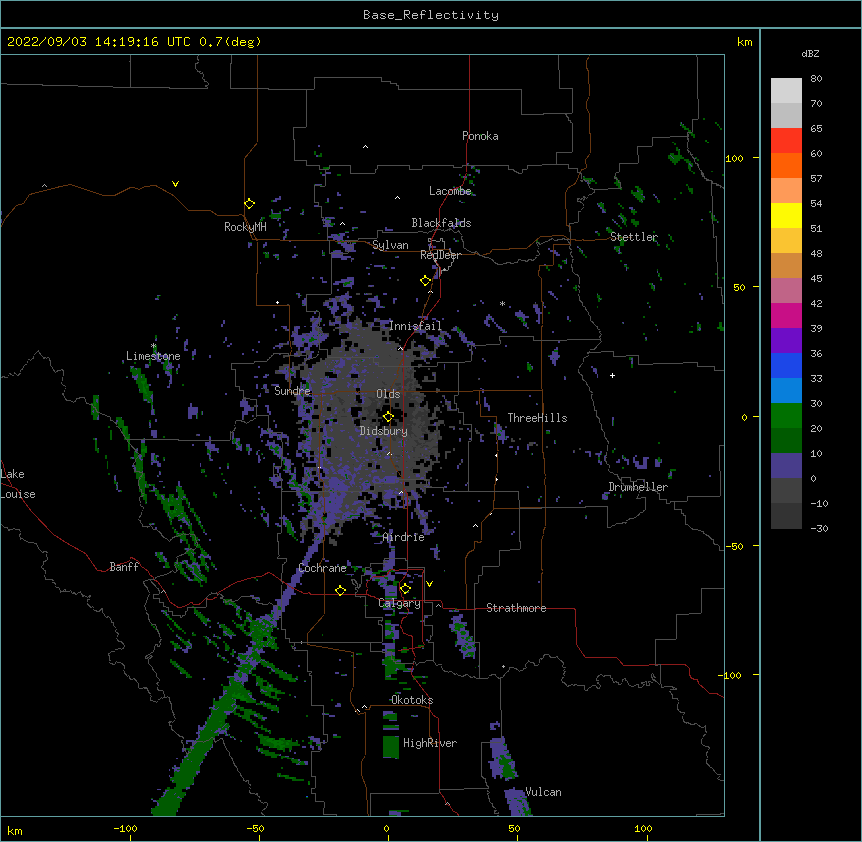The height and width of the screenshot is (842, 862).
Task: Select the Okotoks label
Action: [x=412, y=700]
